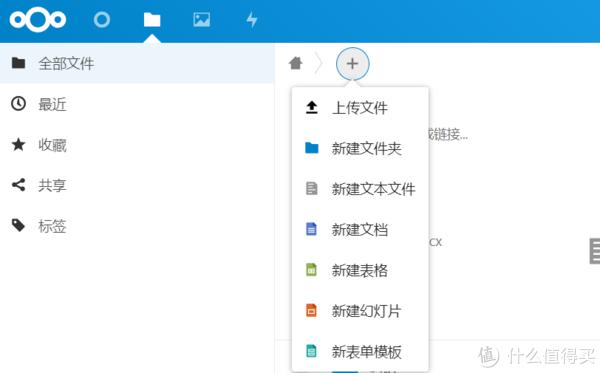Open 共享 shares in the sidebar
The height and width of the screenshot is (373, 600).
click(137, 185)
